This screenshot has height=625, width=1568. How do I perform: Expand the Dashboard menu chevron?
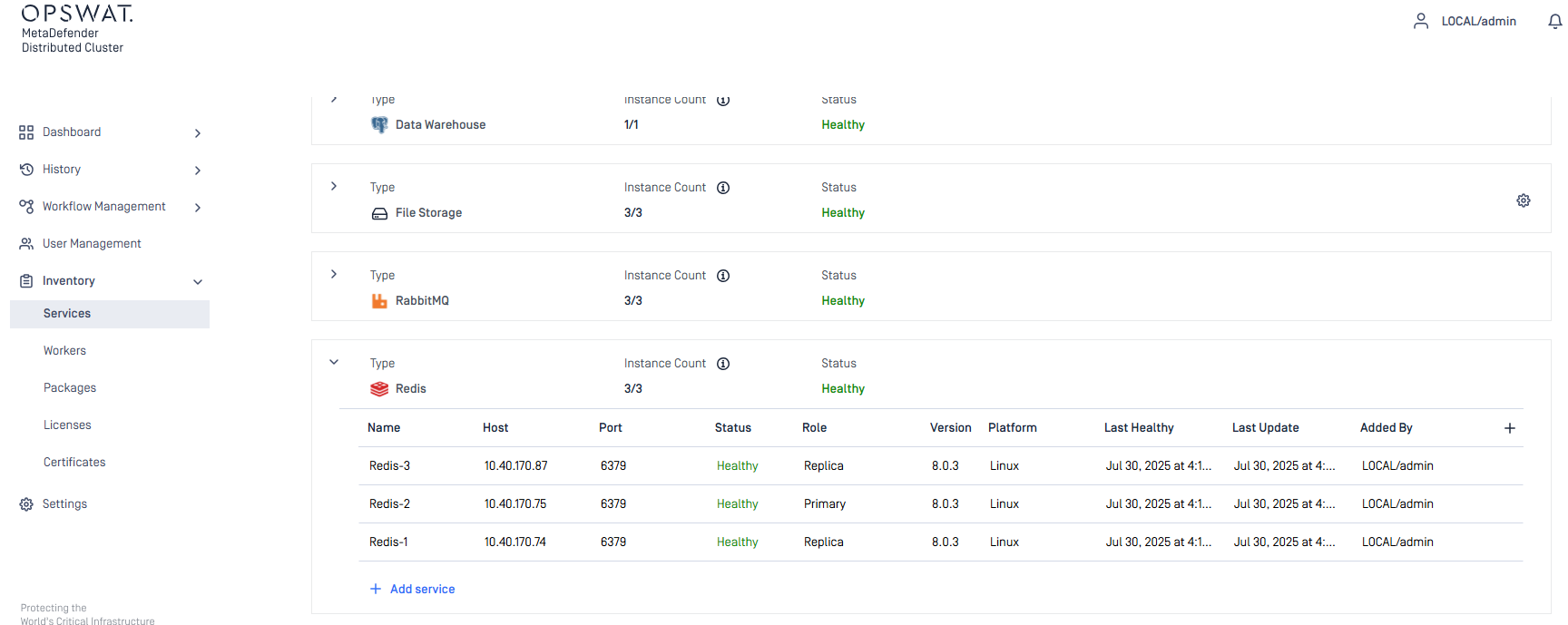[198, 133]
